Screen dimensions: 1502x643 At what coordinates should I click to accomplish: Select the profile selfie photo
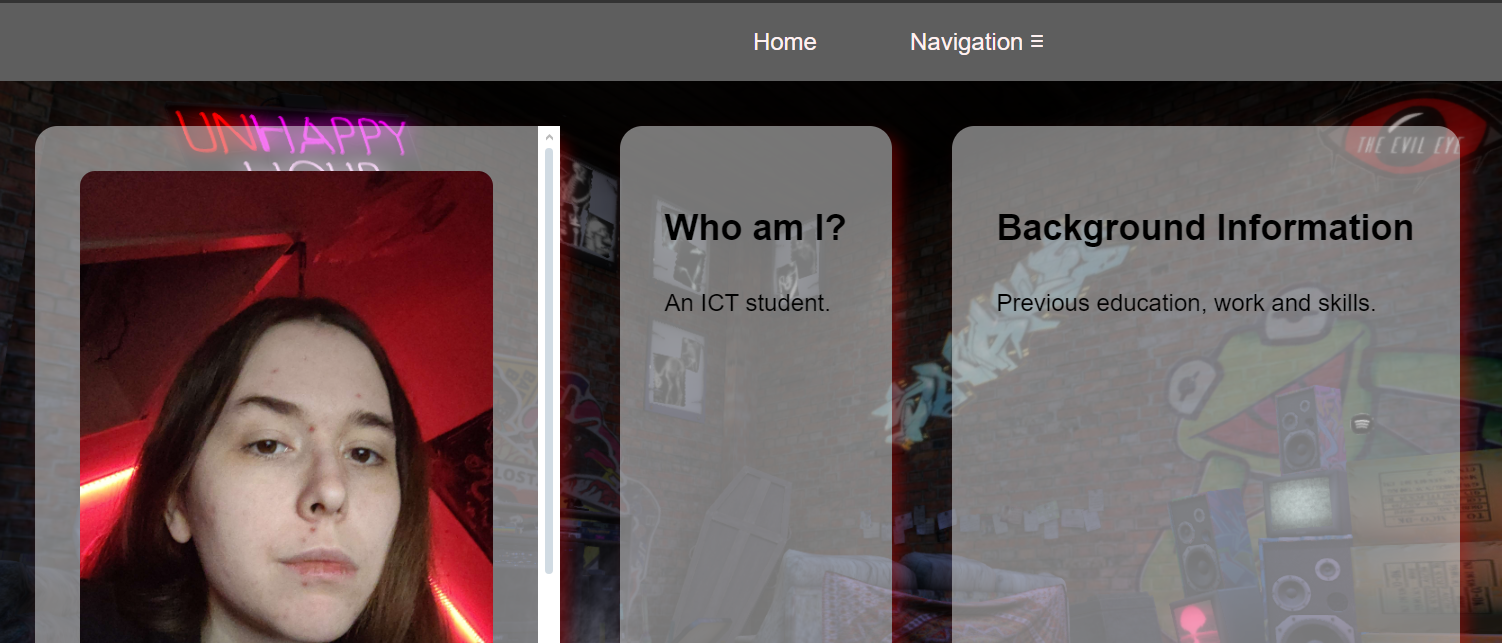pyautogui.click(x=286, y=407)
